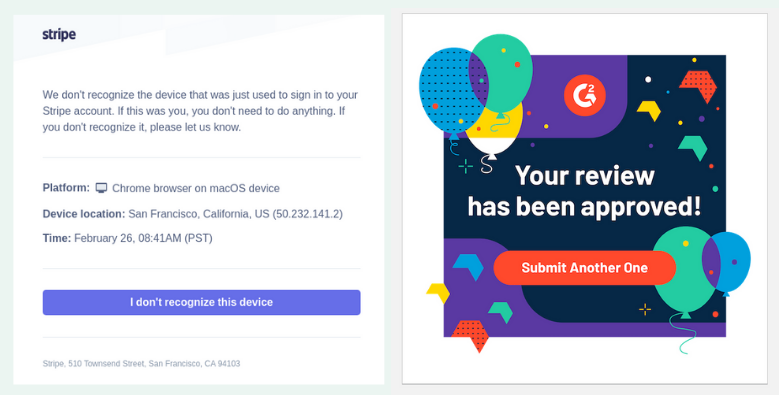
Task: Click the "Your review has been approved!" heading
Action: click(584, 191)
